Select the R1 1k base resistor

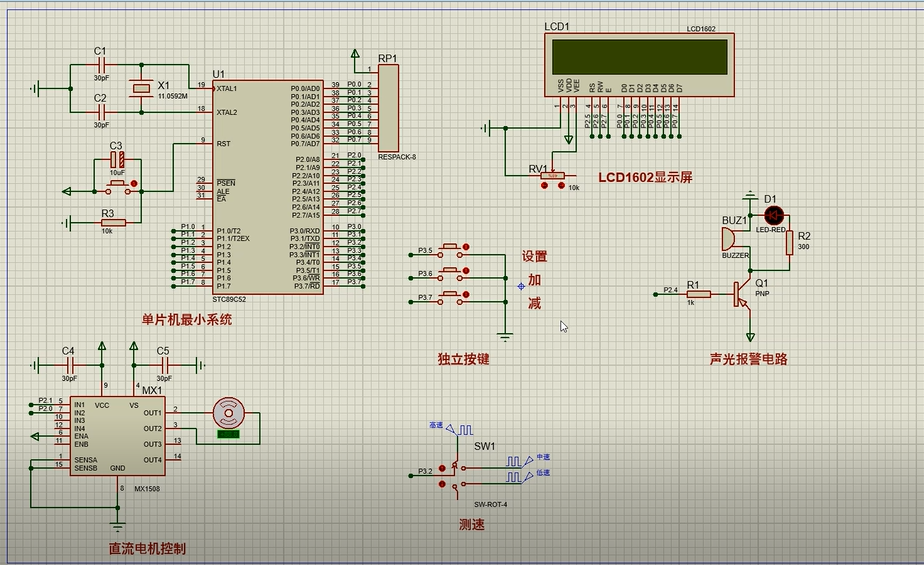(x=697, y=294)
